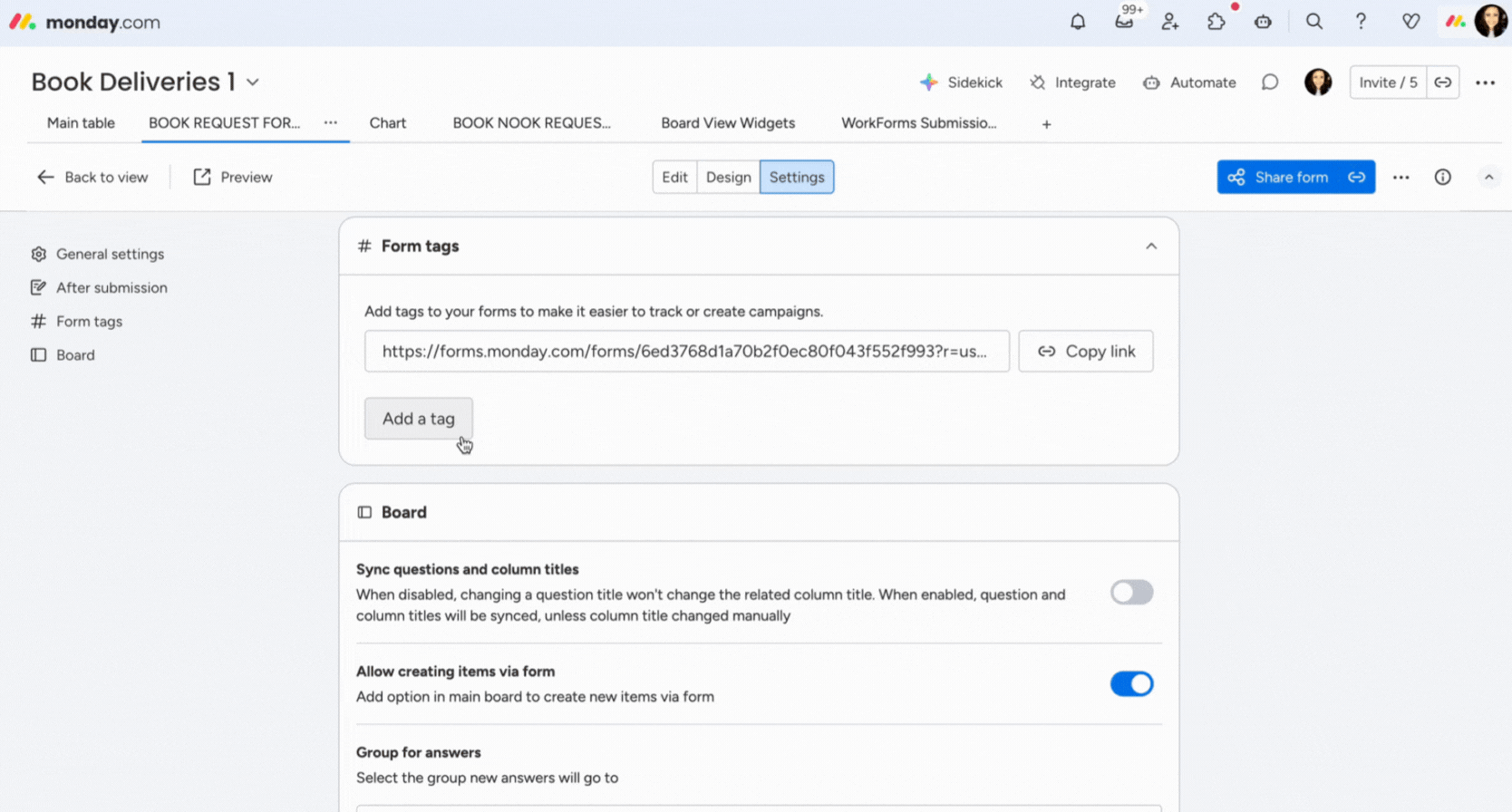Switch to the Chart tab
The height and width of the screenshot is (812, 1512).
[x=387, y=123]
